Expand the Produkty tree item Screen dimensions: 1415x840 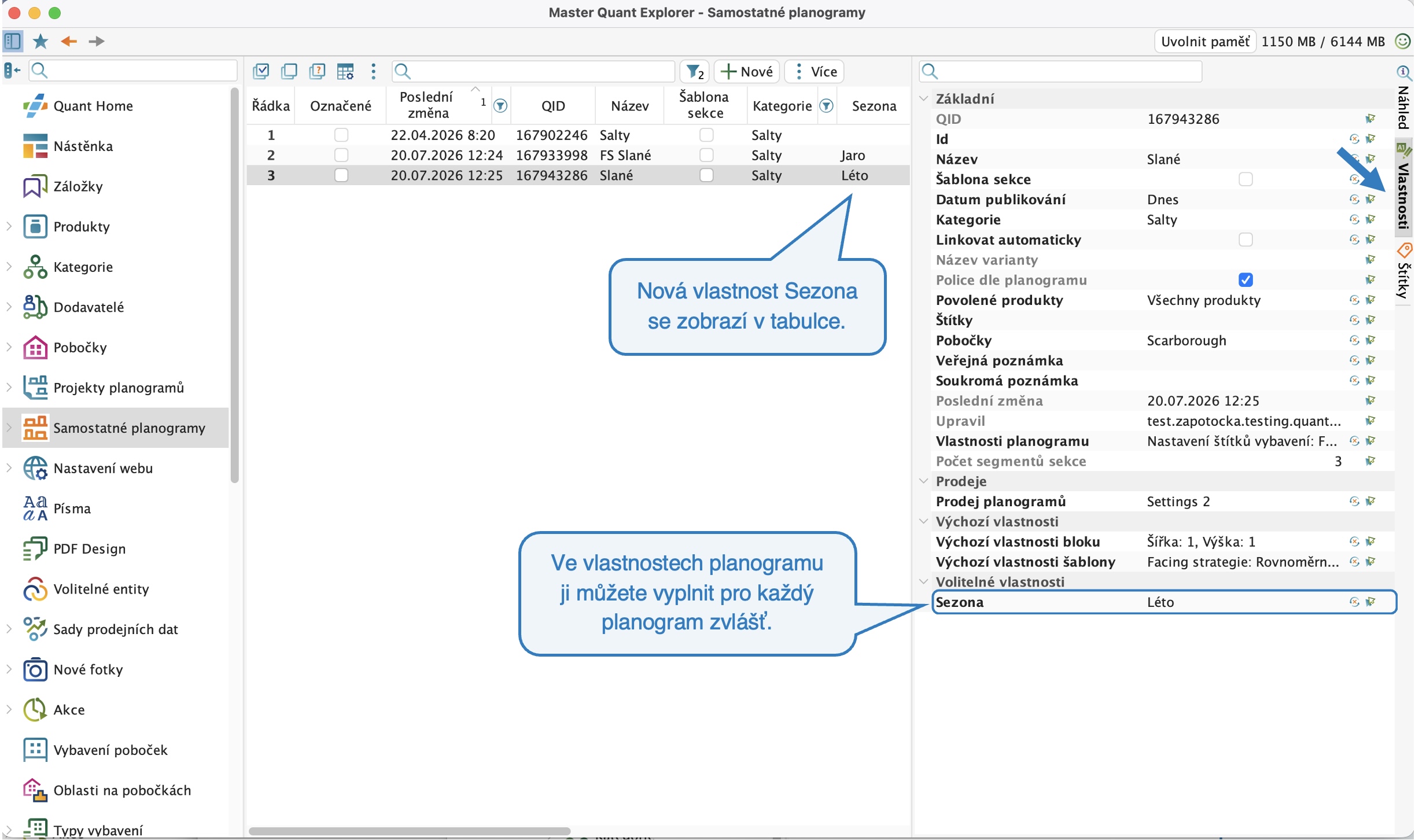click(9, 227)
